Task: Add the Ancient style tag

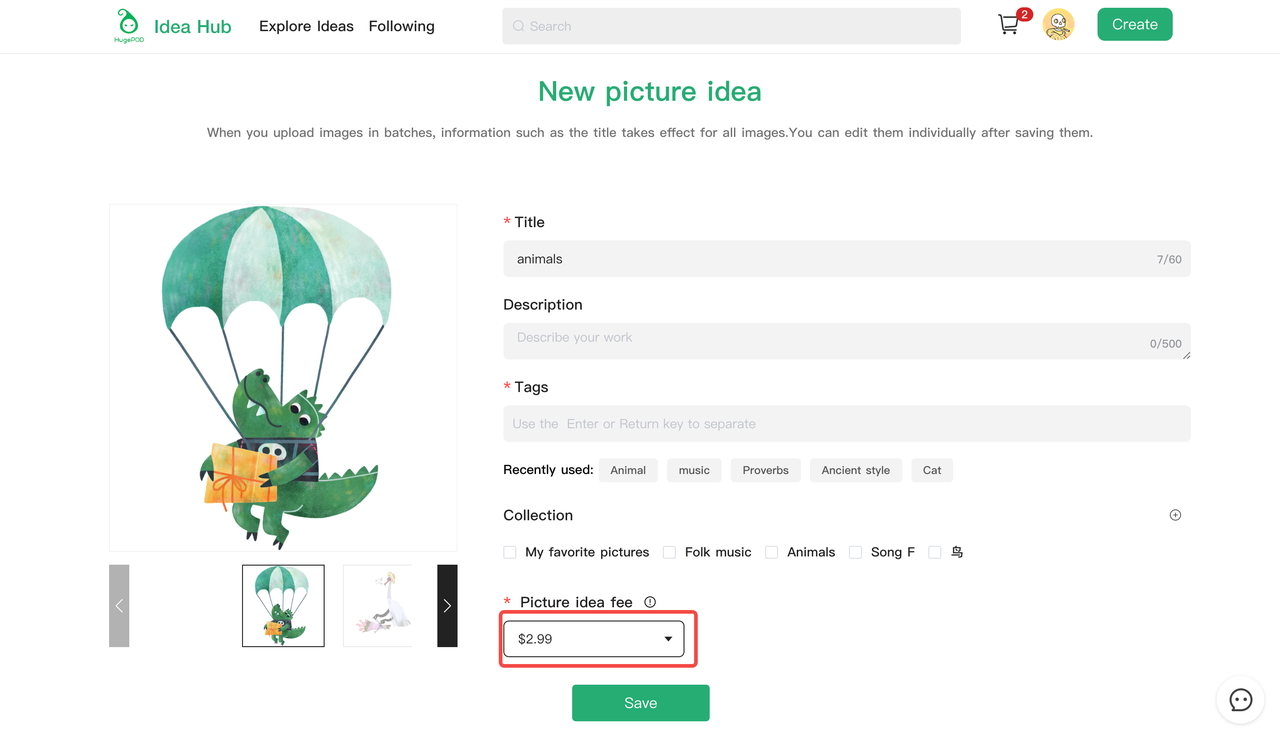Action: coord(856,470)
